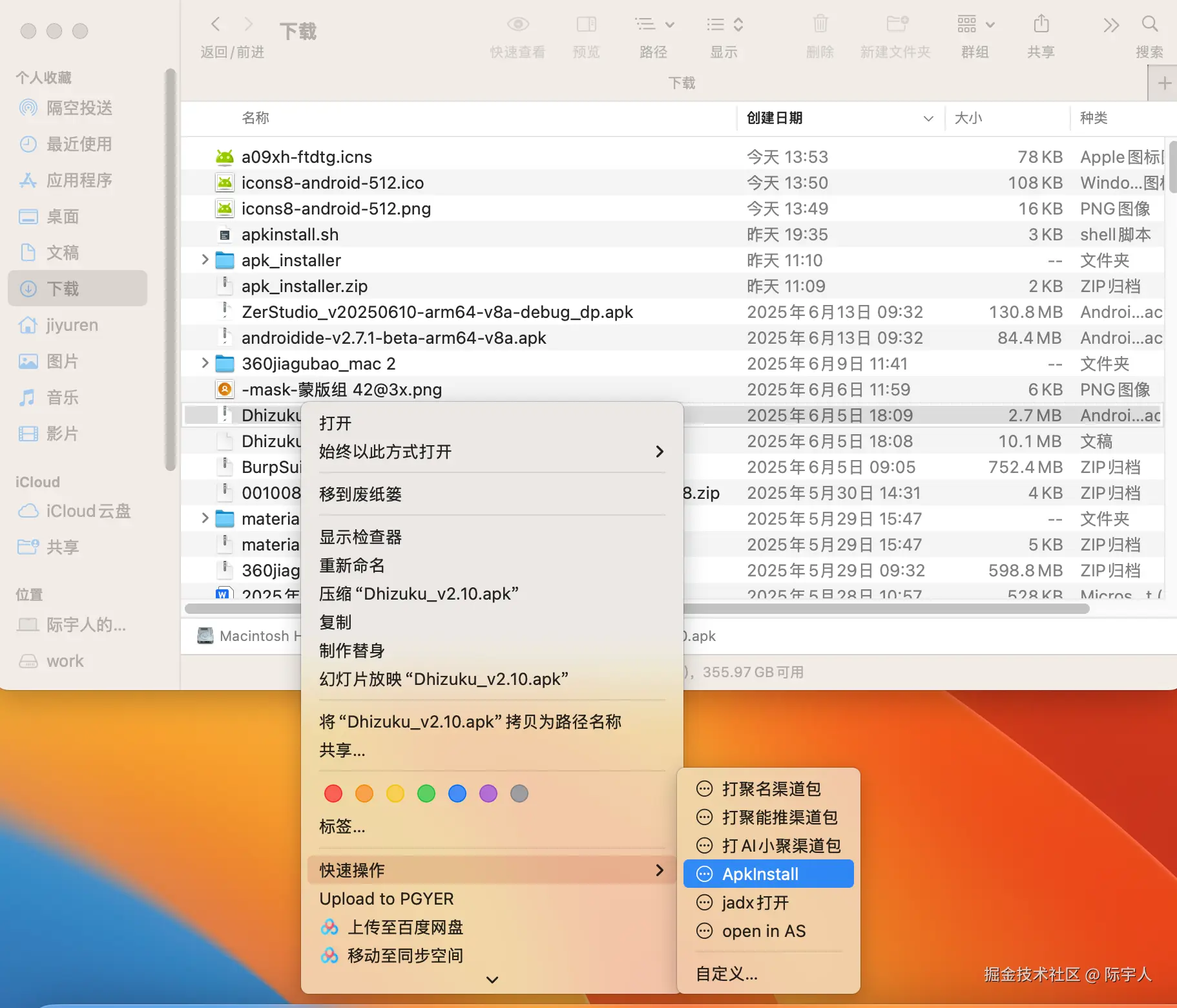
Task: Toggle sort order on creation date column
Action: click(x=928, y=118)
